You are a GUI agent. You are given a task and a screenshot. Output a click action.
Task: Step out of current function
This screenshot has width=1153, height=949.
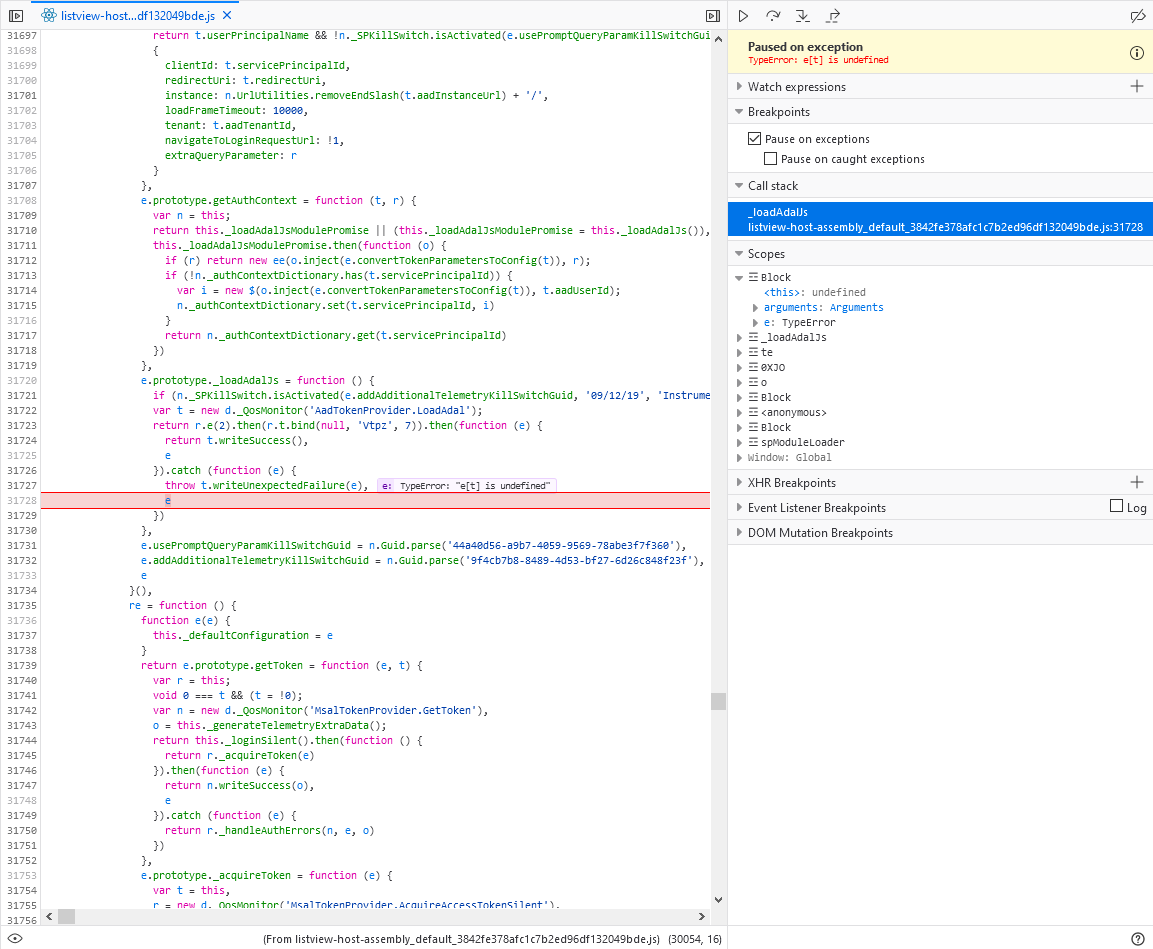pyautogui.click(x=832, y=15)
